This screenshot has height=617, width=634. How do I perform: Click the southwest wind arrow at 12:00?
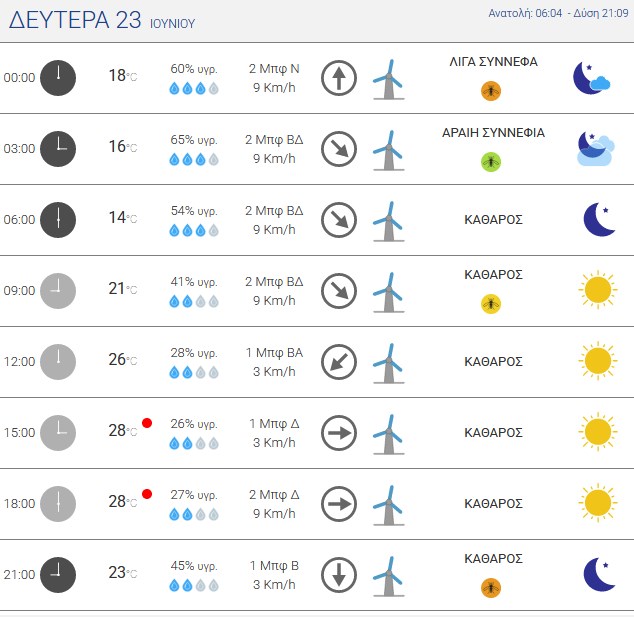pos(339,362)
